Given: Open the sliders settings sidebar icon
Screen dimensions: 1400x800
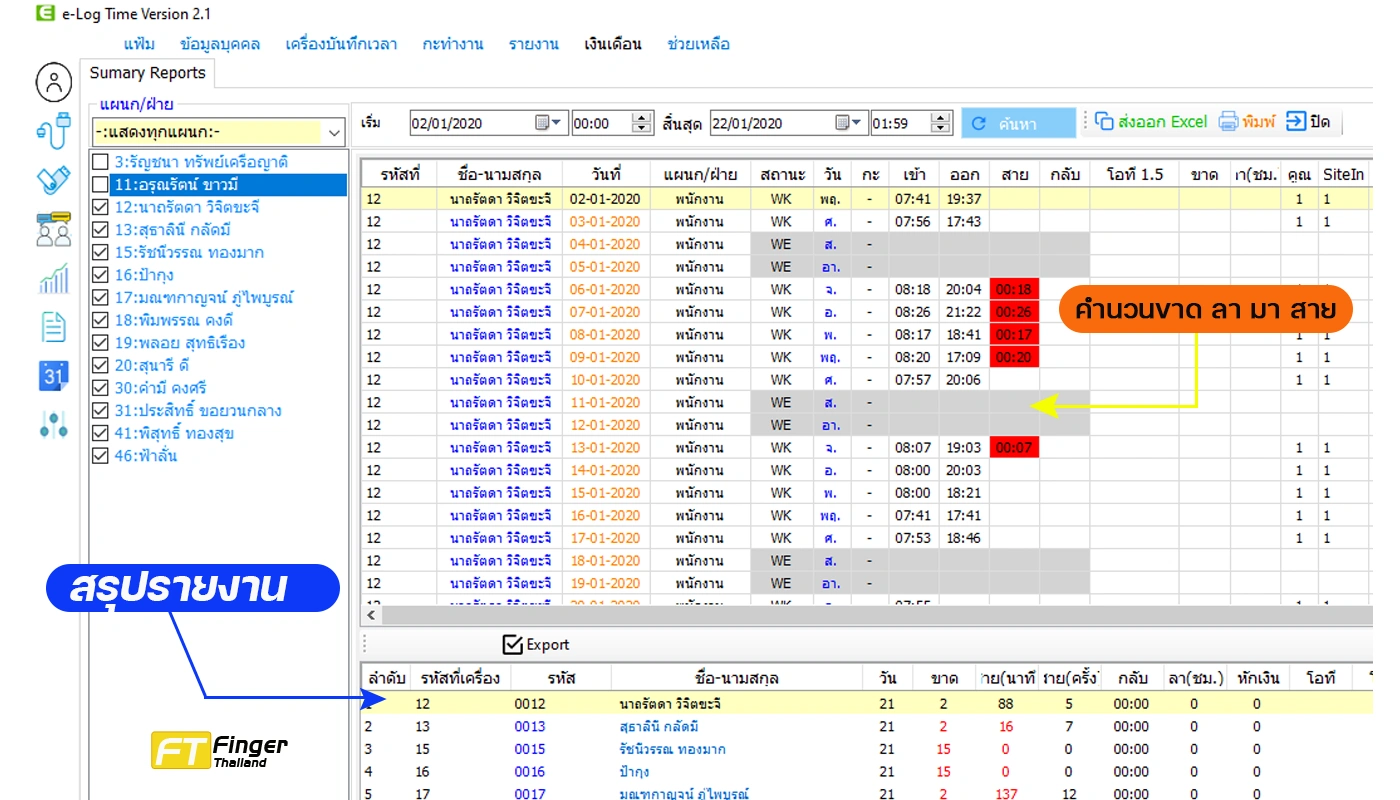Looking at the screenshot, I should point(54,424).
